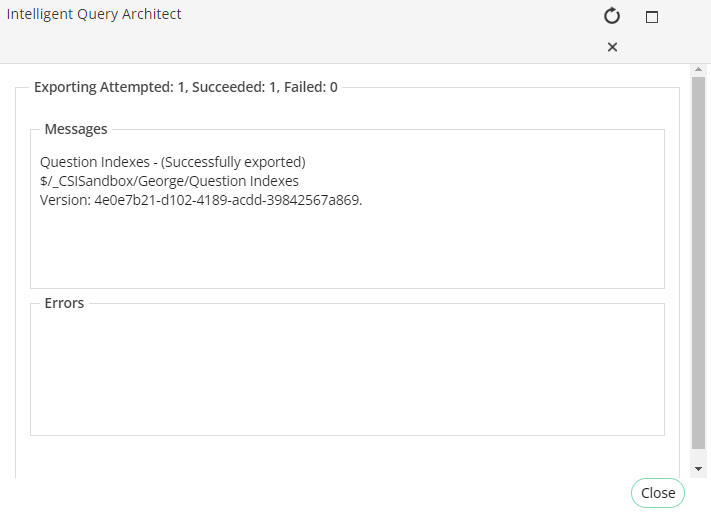Click the Version GUID text line
This screenshot has height=531, width=711.
[x=201, y=200]
